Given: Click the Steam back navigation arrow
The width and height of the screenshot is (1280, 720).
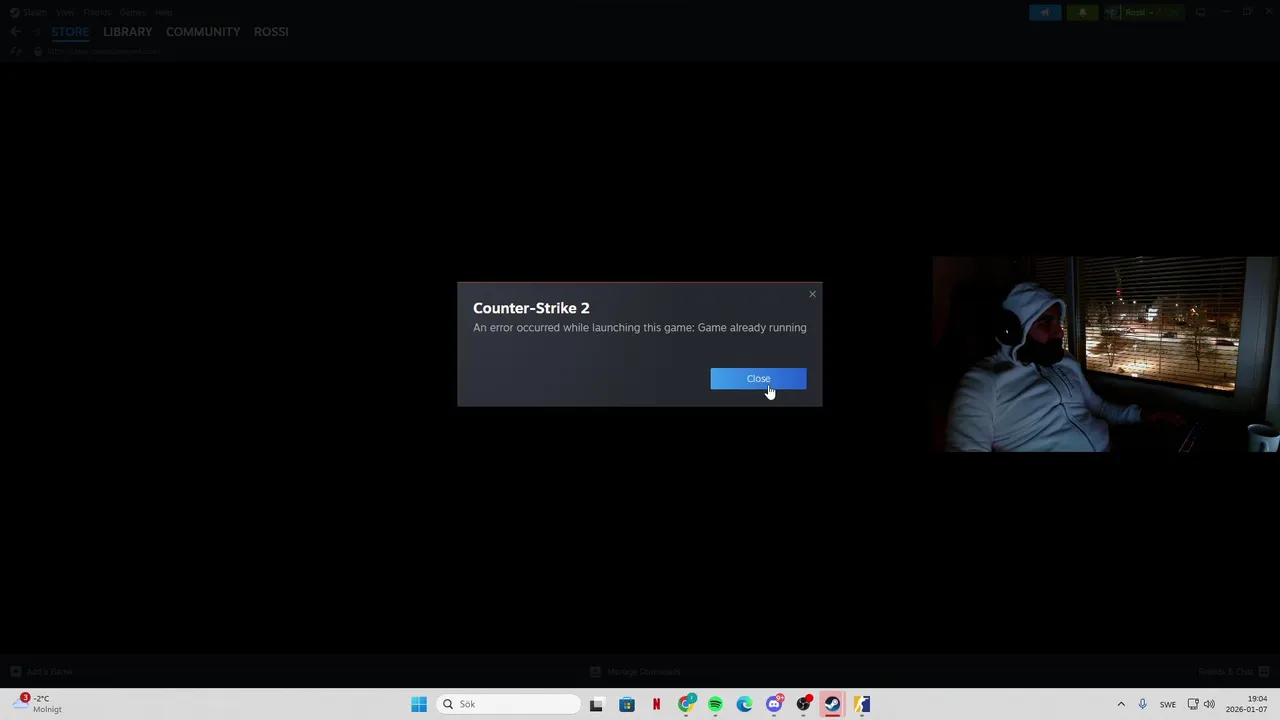Looking at the screenshot, I should 15,32.
